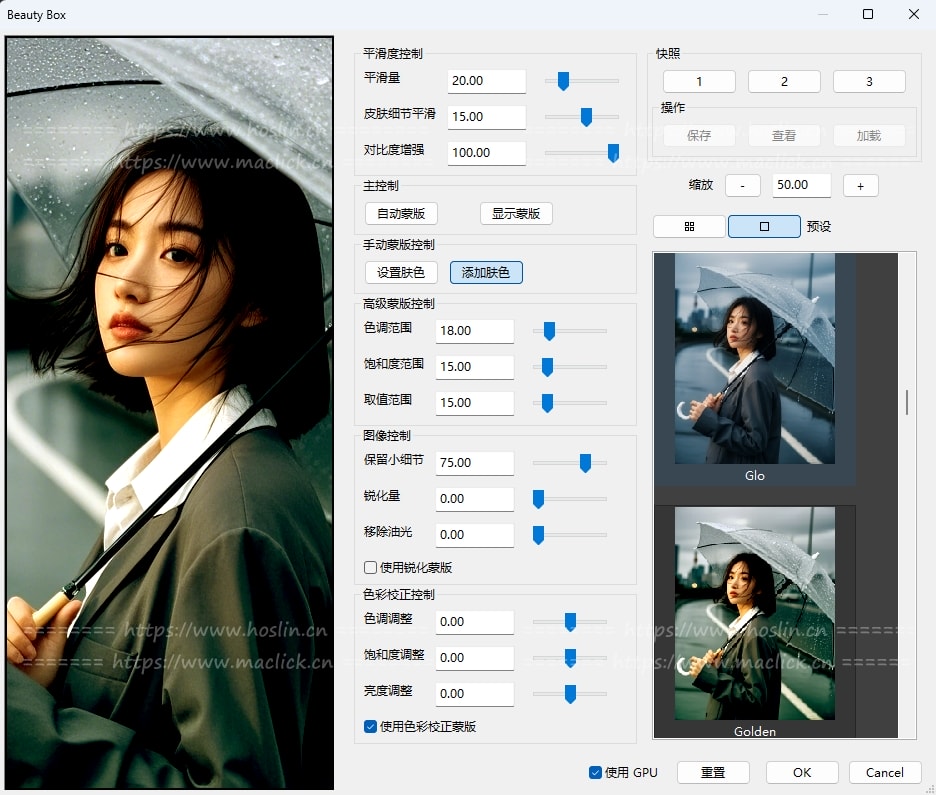The width and height of the screenshot is (936, 795).
Task: Click the zoom plus button
Action: tap(860, 186)
